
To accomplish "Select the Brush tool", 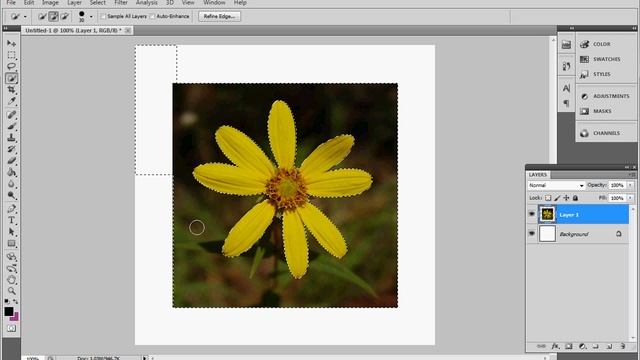I will [x=11, y=126].
